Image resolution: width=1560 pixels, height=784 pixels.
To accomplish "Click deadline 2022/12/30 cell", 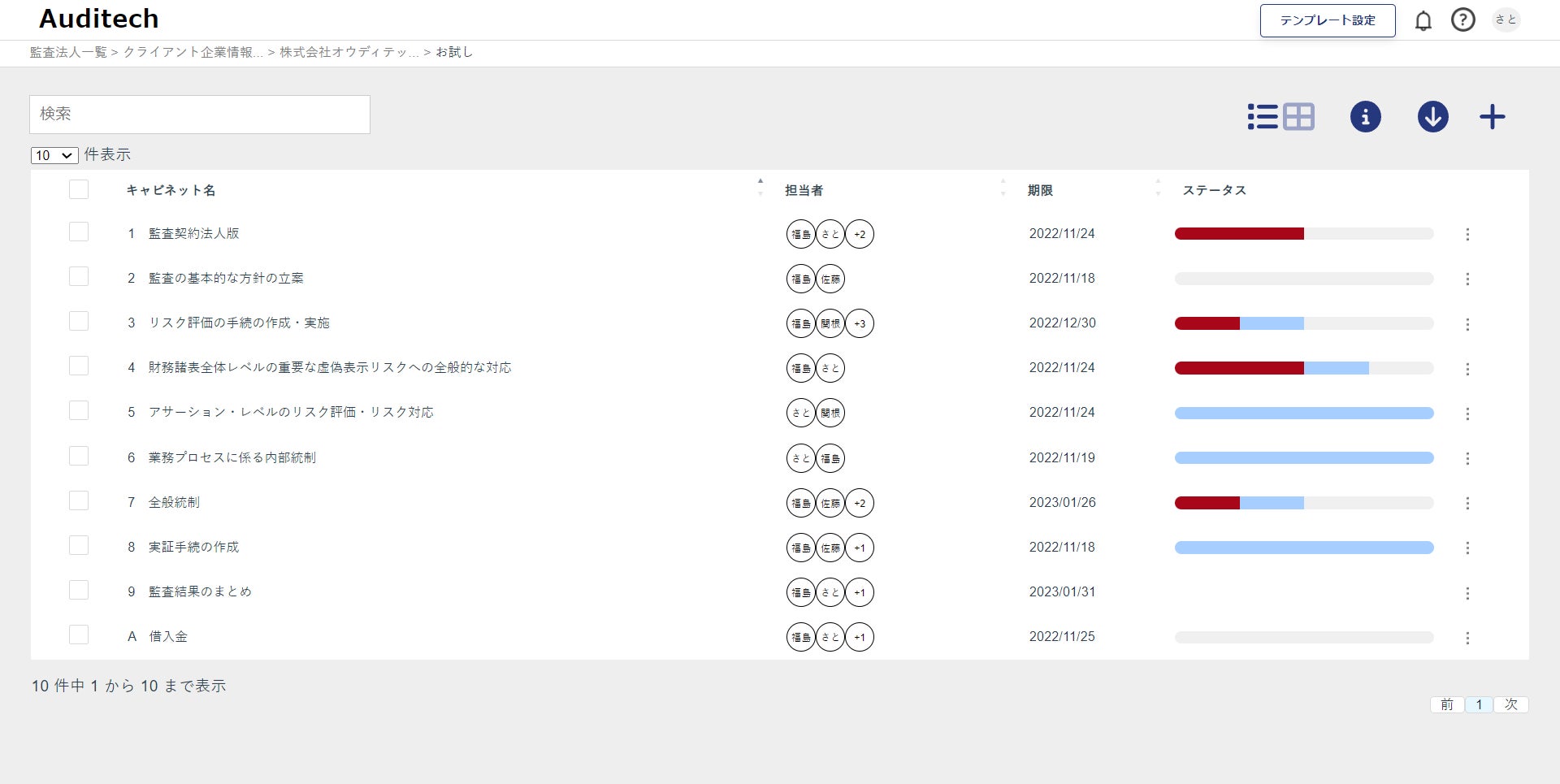I will coord(1062,323).
